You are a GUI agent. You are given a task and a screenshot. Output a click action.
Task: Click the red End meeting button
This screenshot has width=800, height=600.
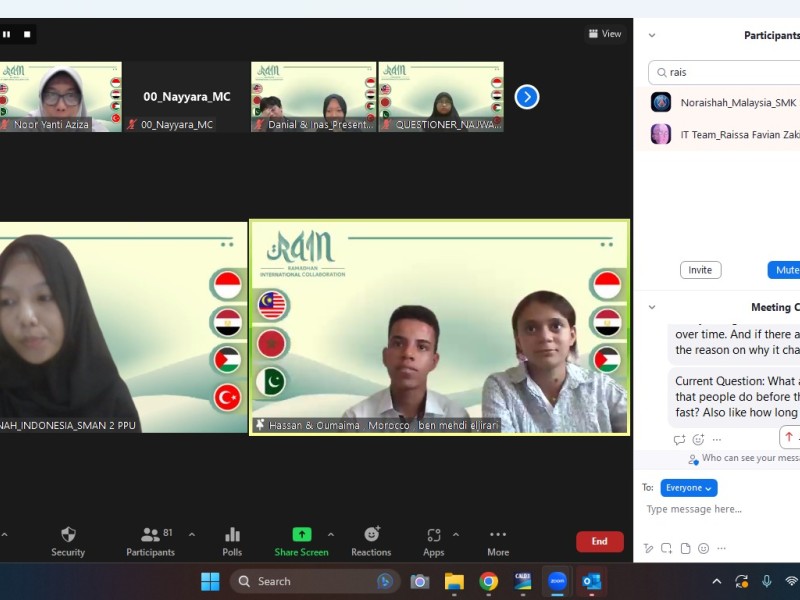point(599,541)
